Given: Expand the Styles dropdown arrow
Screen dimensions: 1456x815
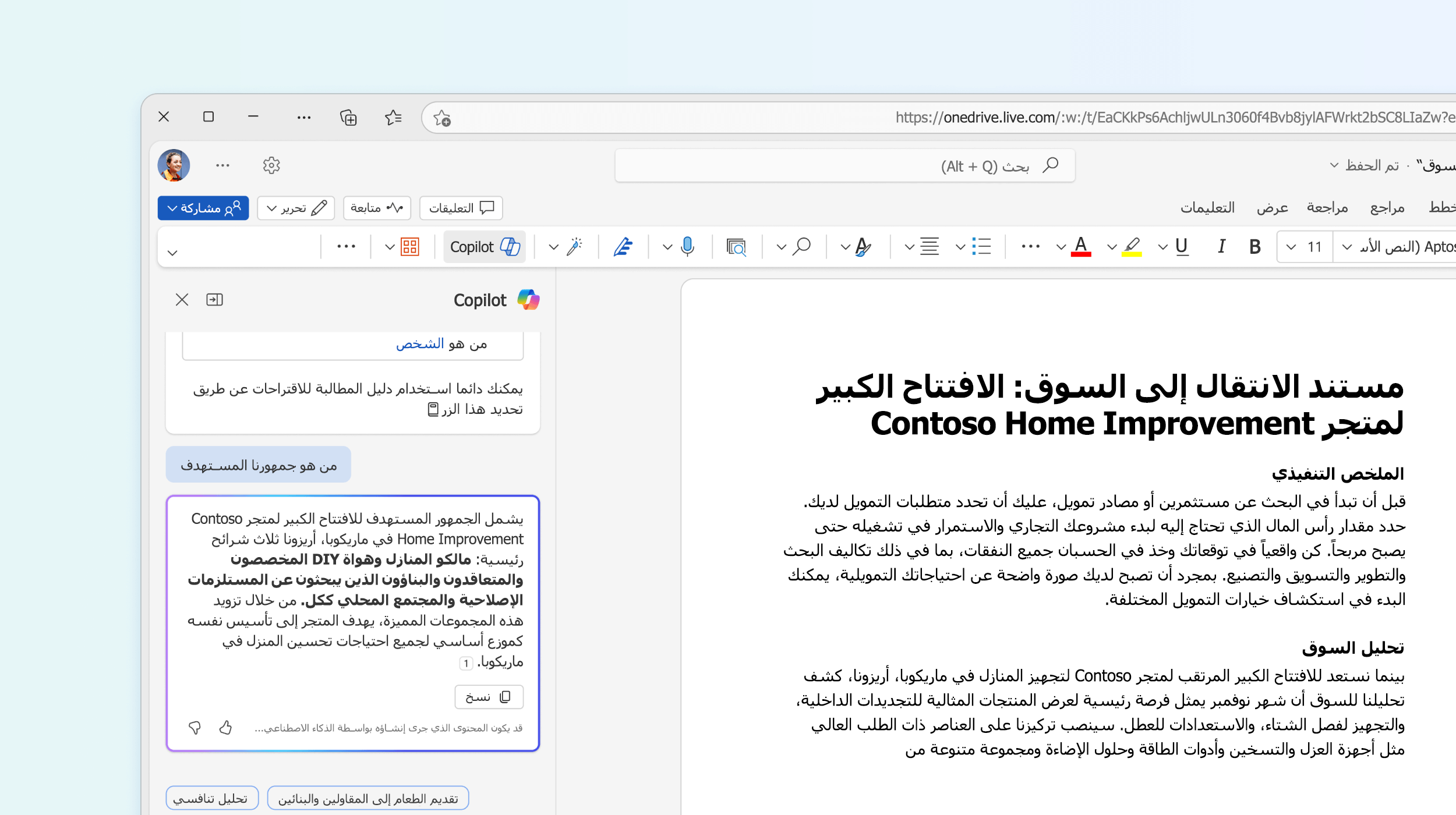Looking at the screenshot, I should [x=845, y=247].
